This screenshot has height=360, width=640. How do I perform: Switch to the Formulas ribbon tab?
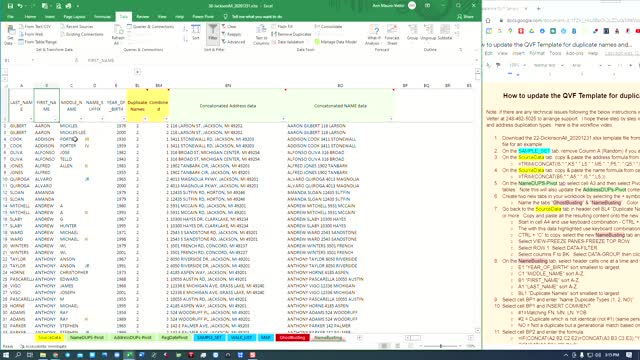pyautogui.click(x=102, y=17)
